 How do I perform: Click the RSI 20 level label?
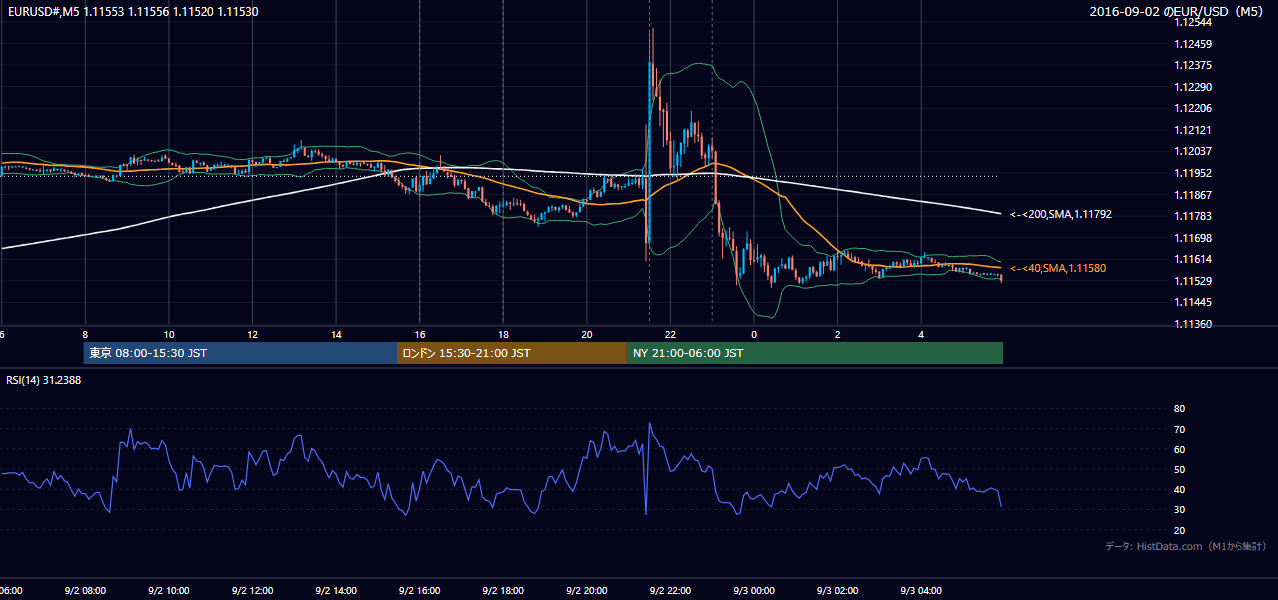(1179, 530)
